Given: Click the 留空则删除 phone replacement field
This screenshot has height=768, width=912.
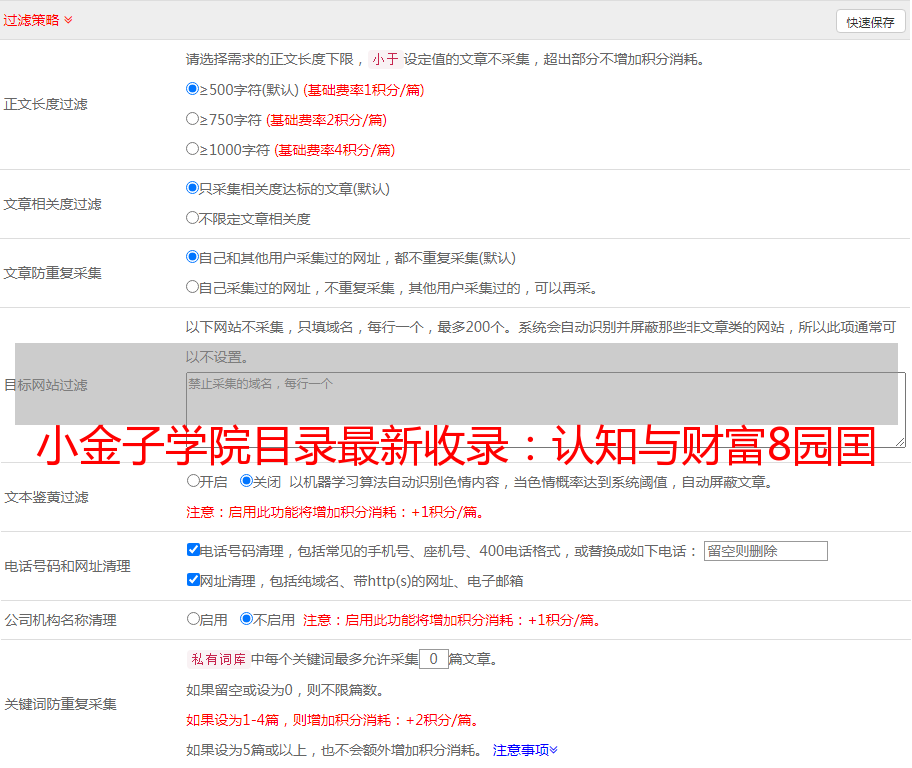Looking at the screenshot, I should click(765, 551).
